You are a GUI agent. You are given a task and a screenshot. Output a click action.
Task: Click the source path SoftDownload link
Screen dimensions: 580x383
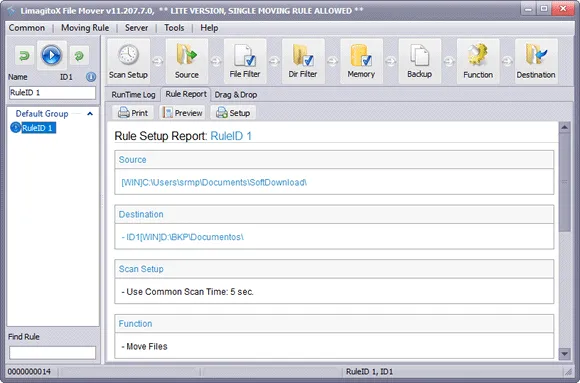(x=214, y=182)
